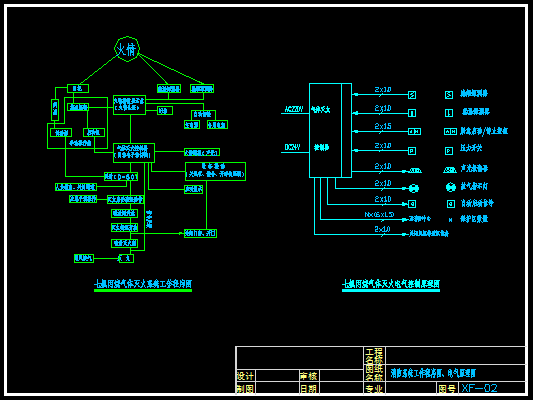
Task: Click the cyan-underlined electrical diagram title
Action: (x=391, y=284)
